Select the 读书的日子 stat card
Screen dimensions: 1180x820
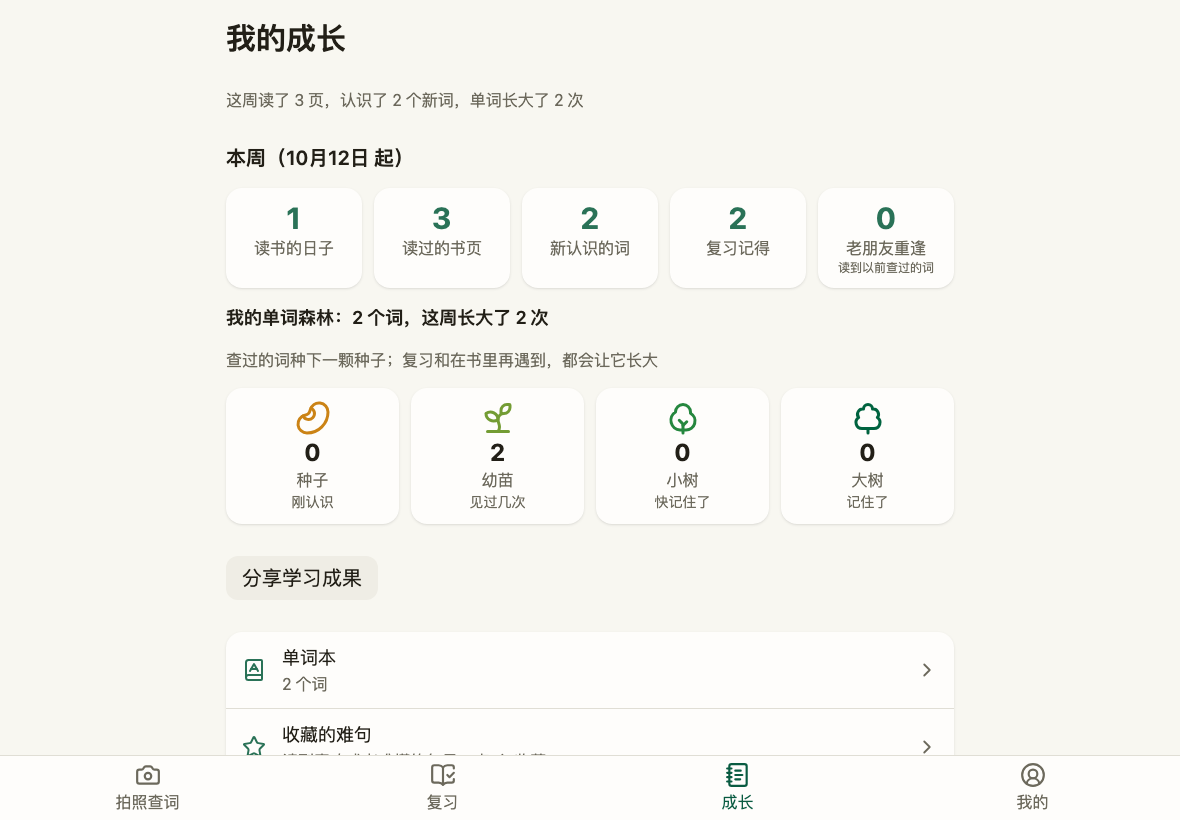[293, 238]
